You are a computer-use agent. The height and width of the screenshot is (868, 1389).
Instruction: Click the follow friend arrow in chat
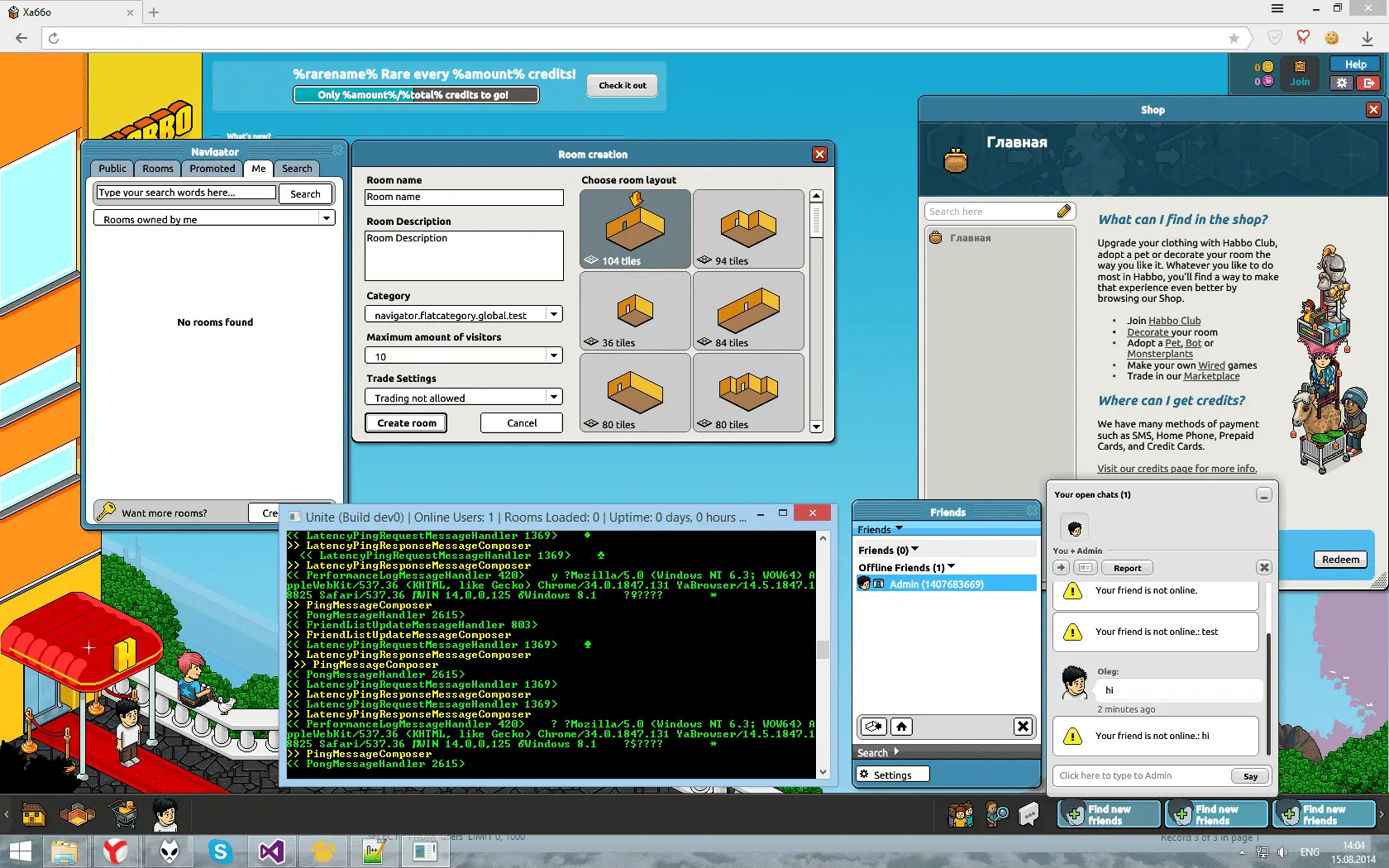(1062, 568)
